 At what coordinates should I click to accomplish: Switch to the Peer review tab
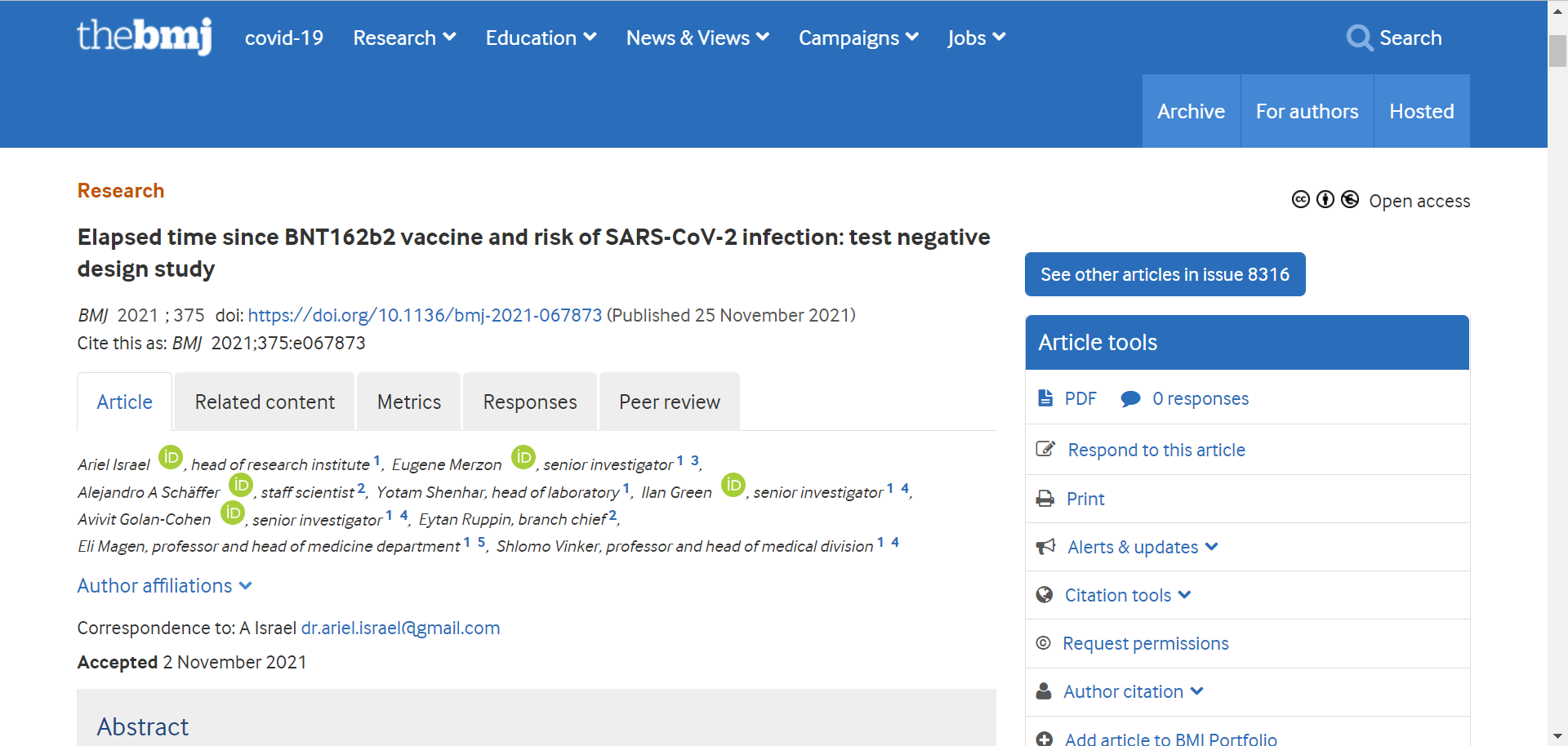tap(670, 402)
